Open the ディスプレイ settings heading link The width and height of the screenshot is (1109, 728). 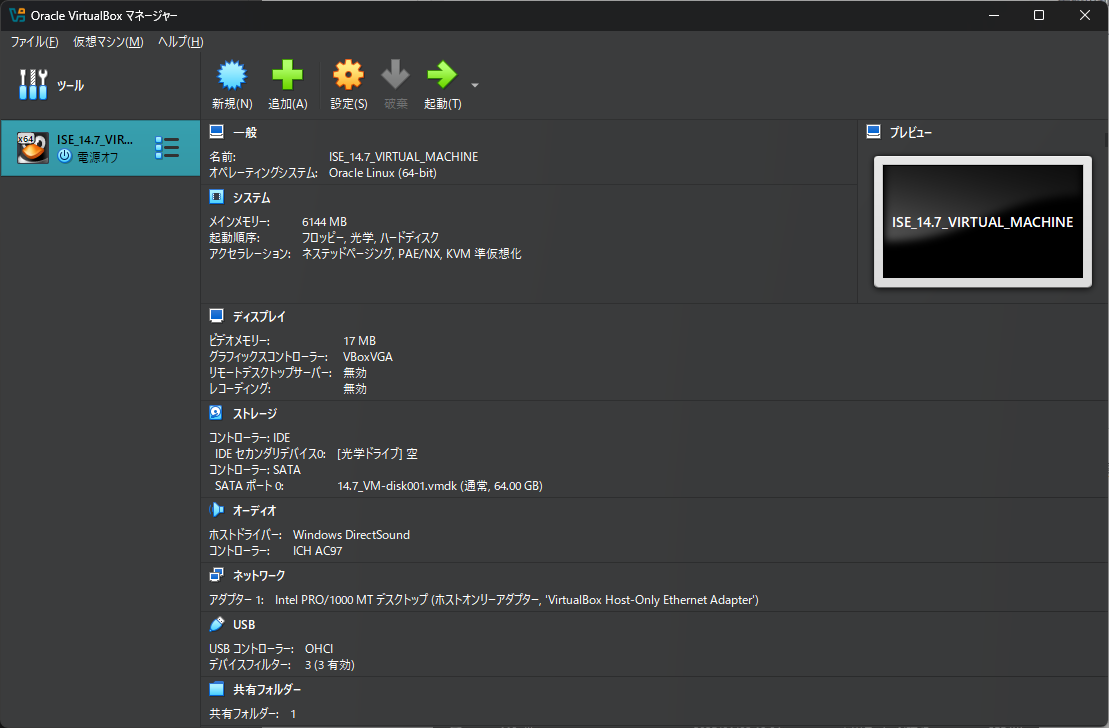click(260, 316)
